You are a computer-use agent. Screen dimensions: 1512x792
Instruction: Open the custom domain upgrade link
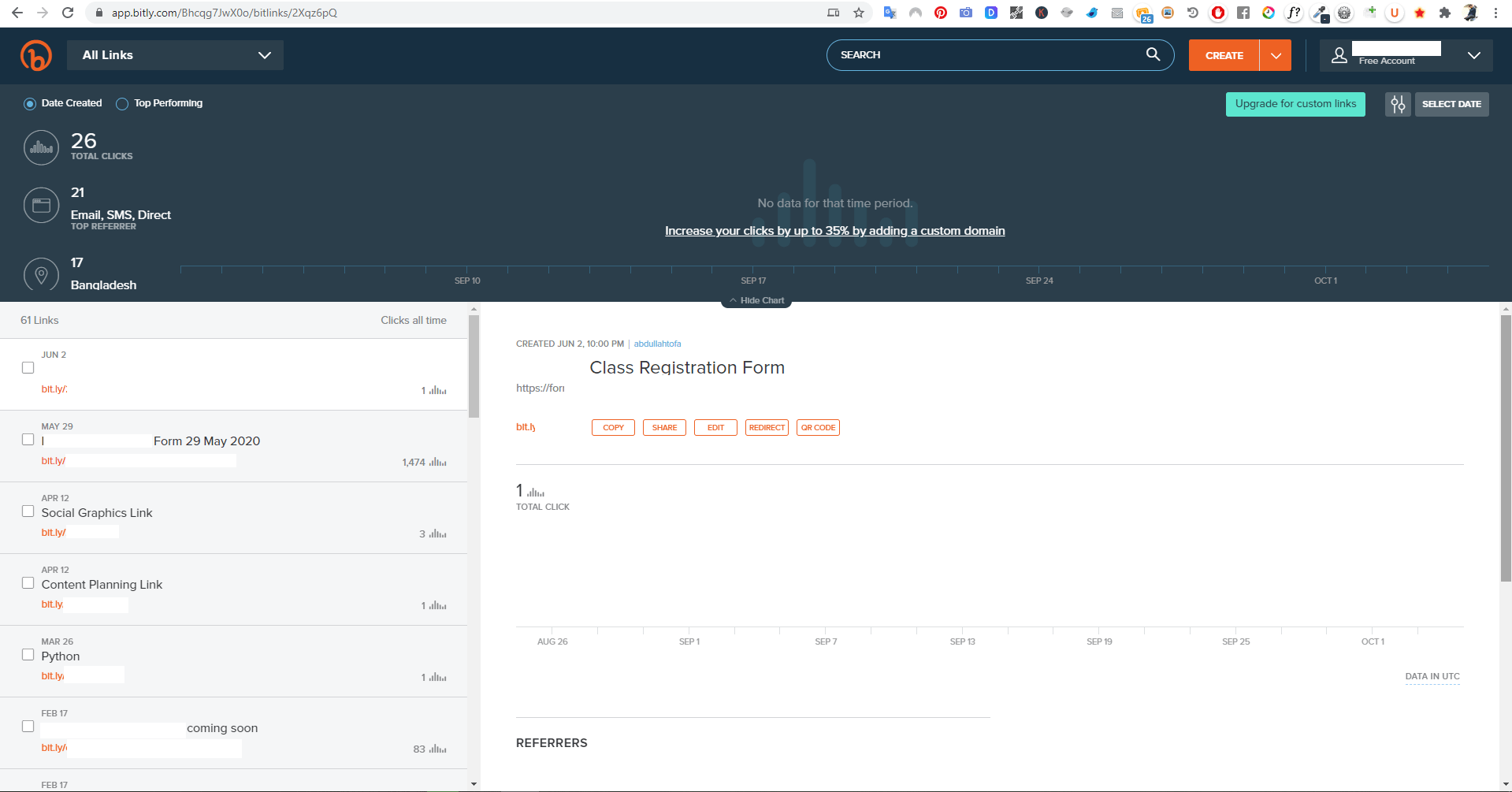click(834, 230)
